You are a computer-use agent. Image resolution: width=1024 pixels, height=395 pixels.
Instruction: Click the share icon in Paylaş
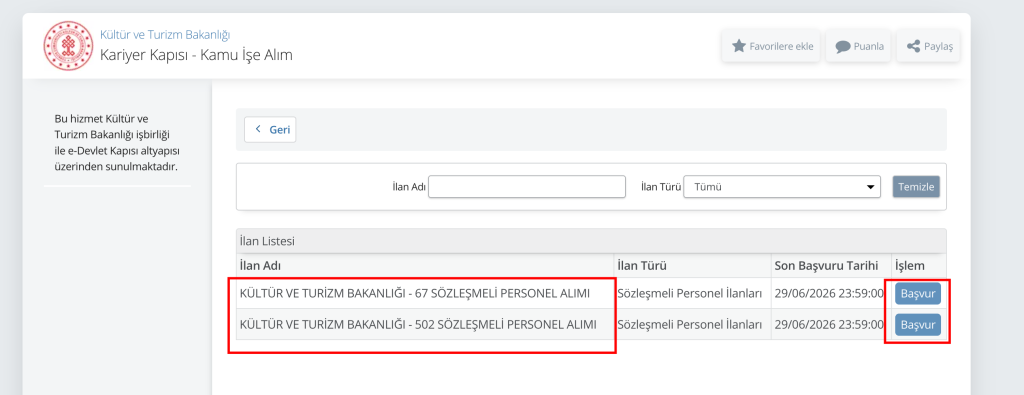pyautogui.click(x=914, y=46)
